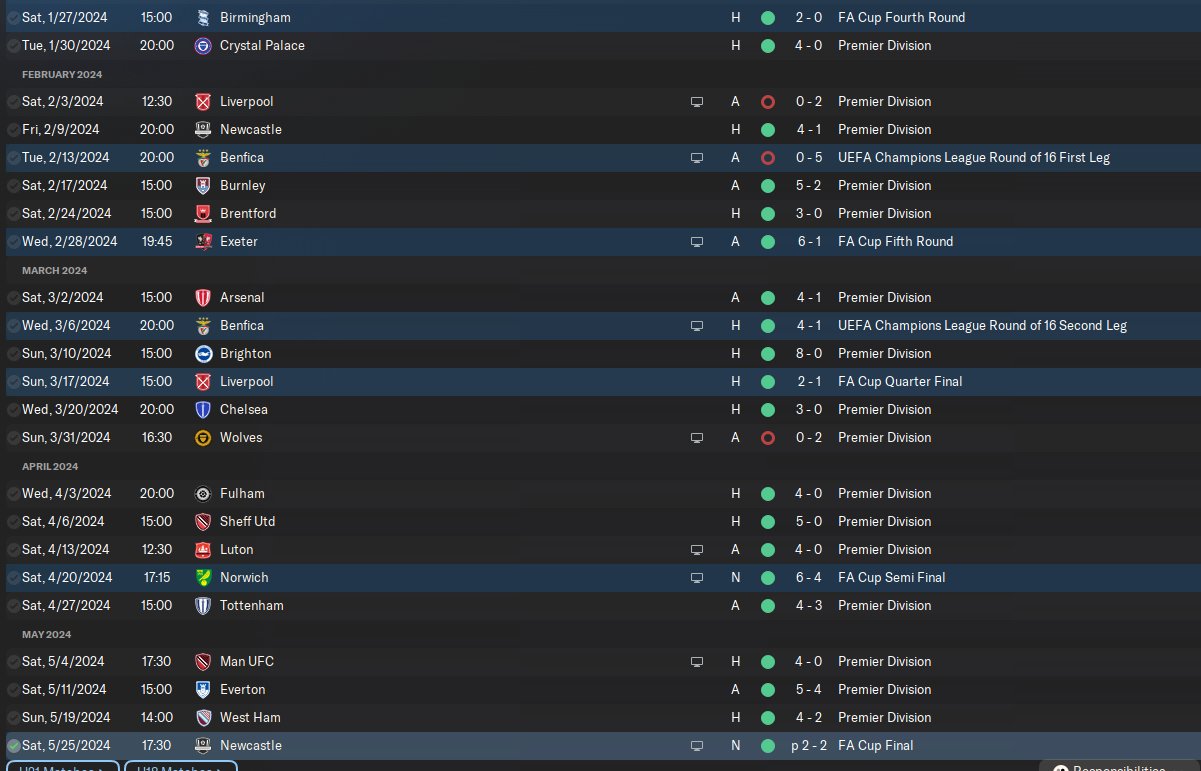Image resolution: width=1201 pixels, height=771 pixels.
Task: Click the Burnley club badge
Action: [x=203, y=185]
